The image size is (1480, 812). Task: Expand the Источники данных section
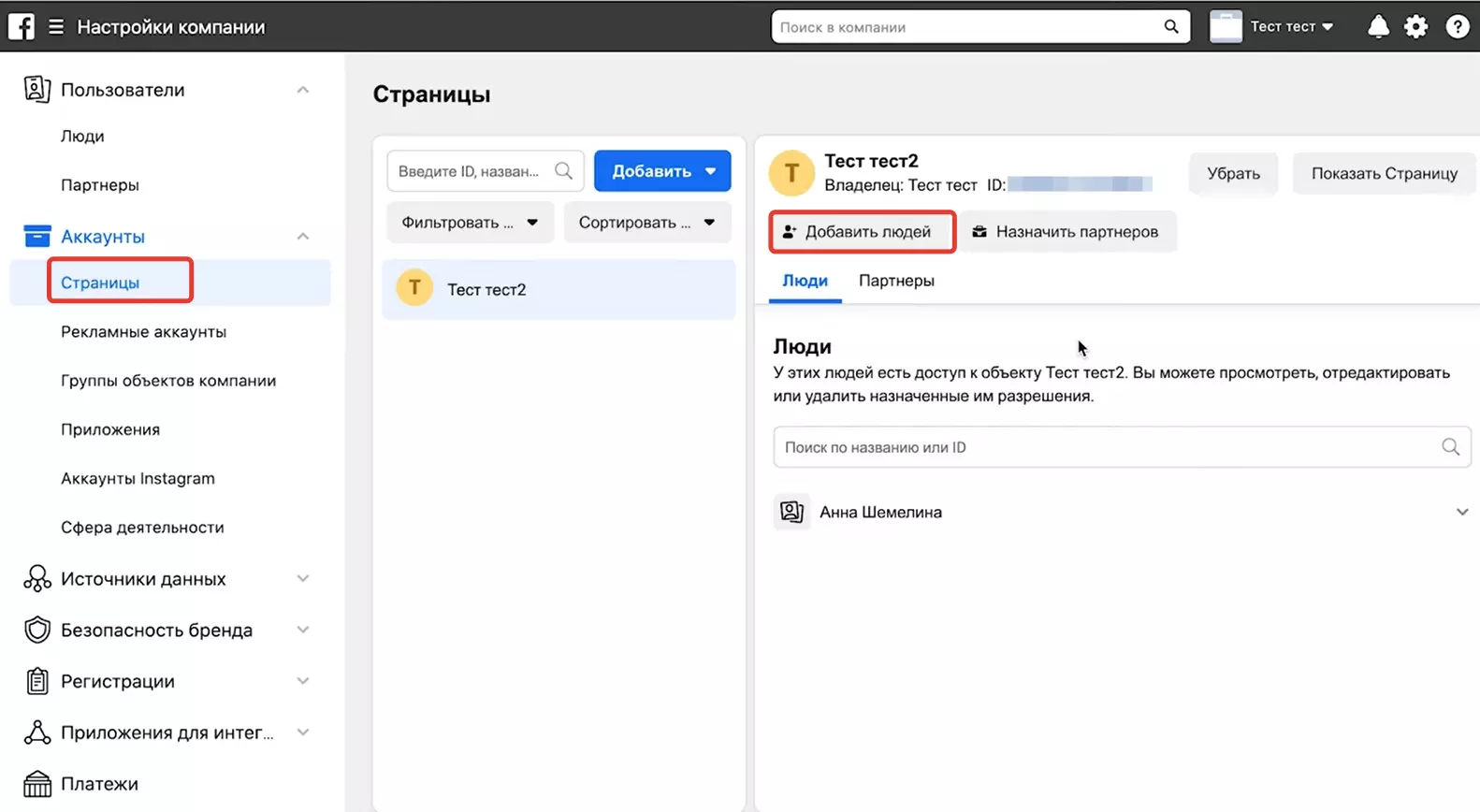click(168, 579)
